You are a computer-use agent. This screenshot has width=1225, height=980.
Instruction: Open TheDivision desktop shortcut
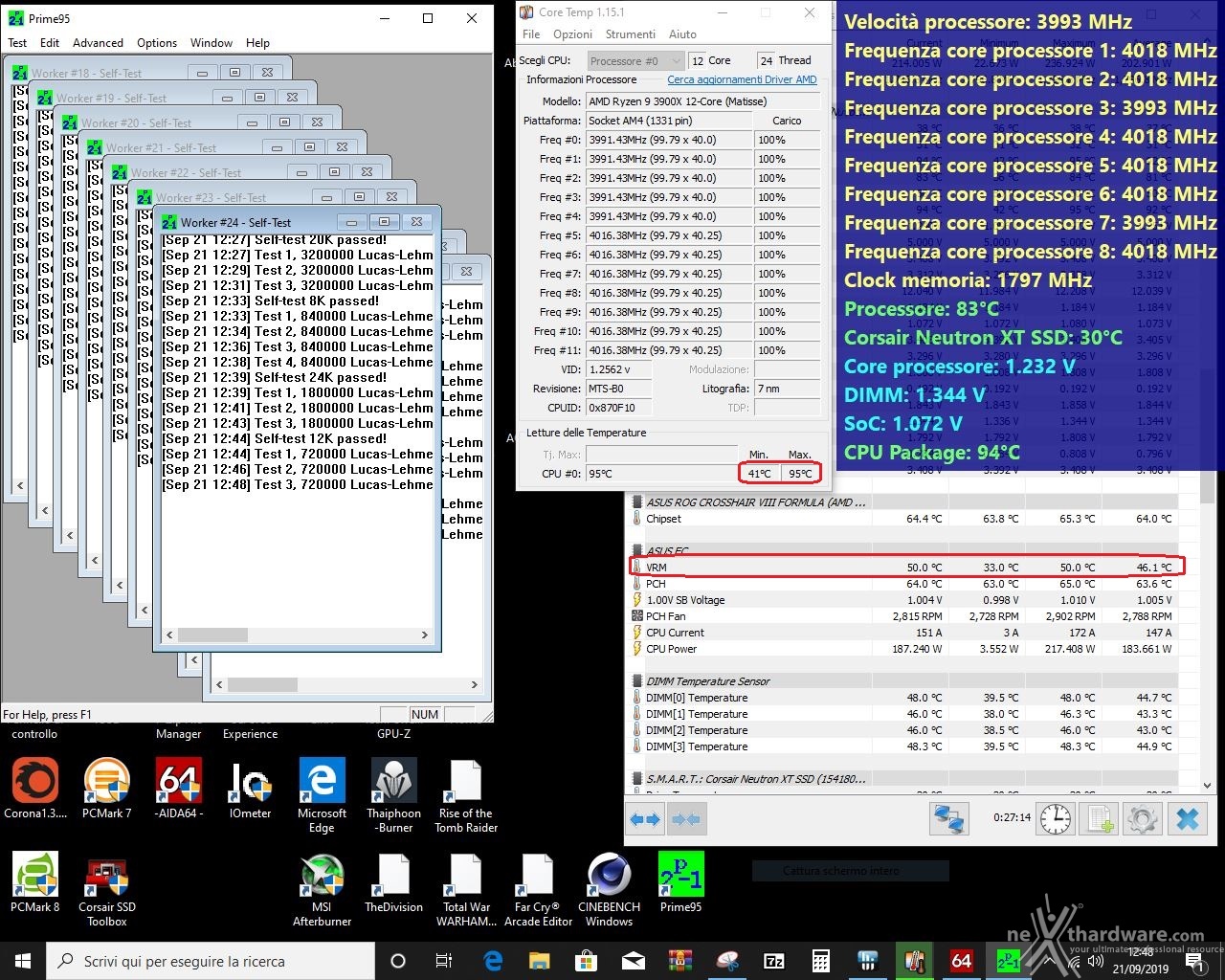[393, 882]
